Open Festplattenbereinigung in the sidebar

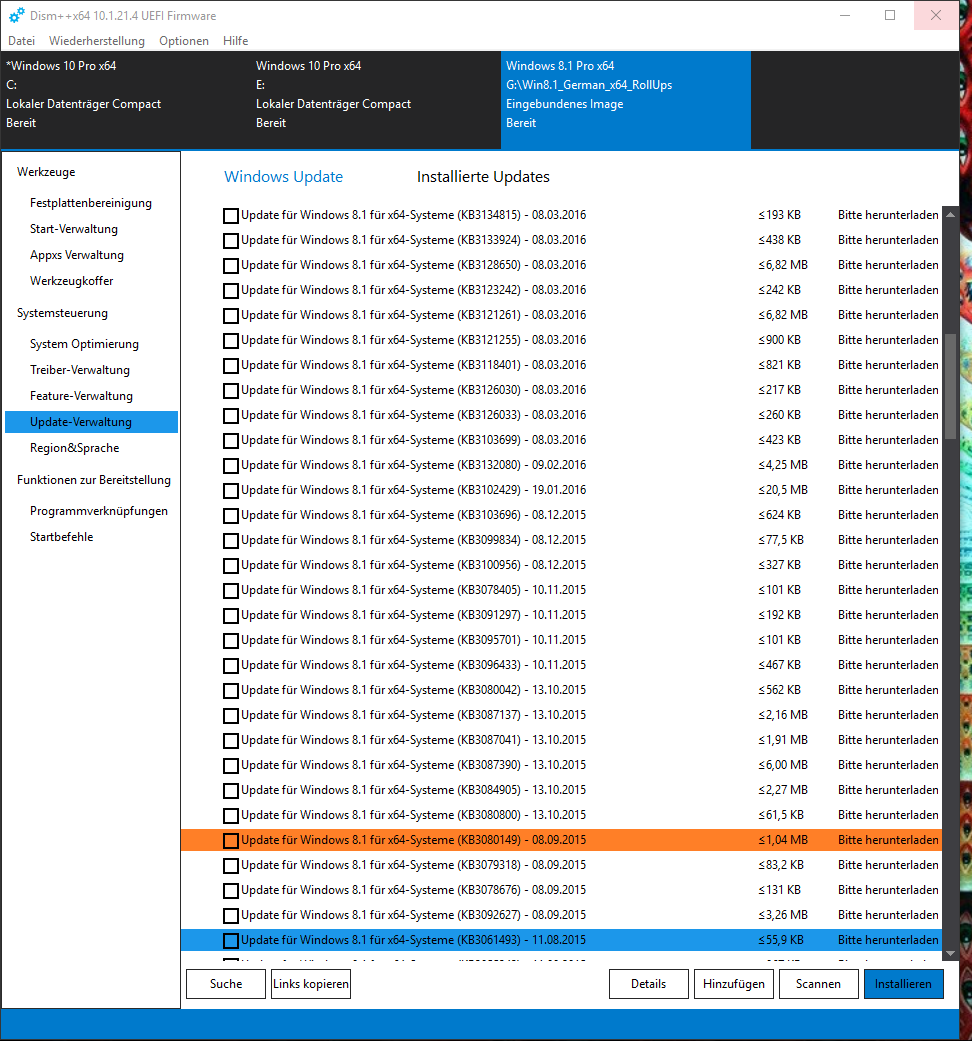[x=91, y=203]
